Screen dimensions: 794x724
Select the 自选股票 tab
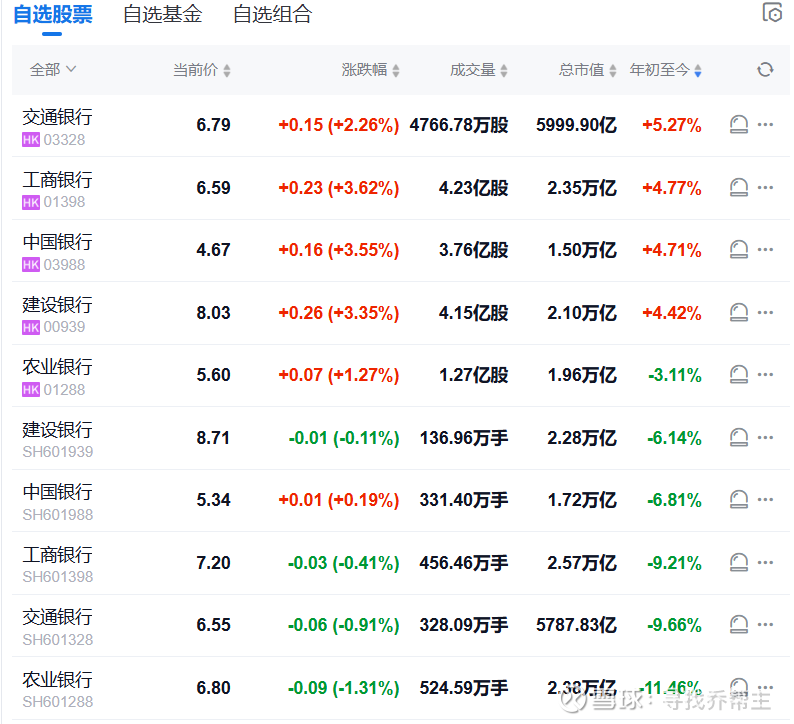(x=53, y=14)
